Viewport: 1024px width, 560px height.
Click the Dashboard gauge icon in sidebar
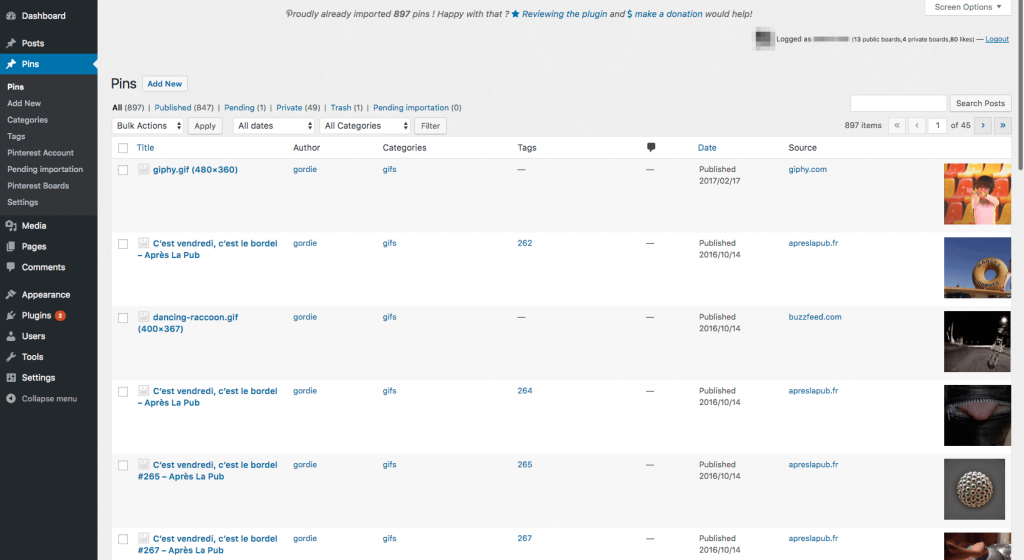11,16
